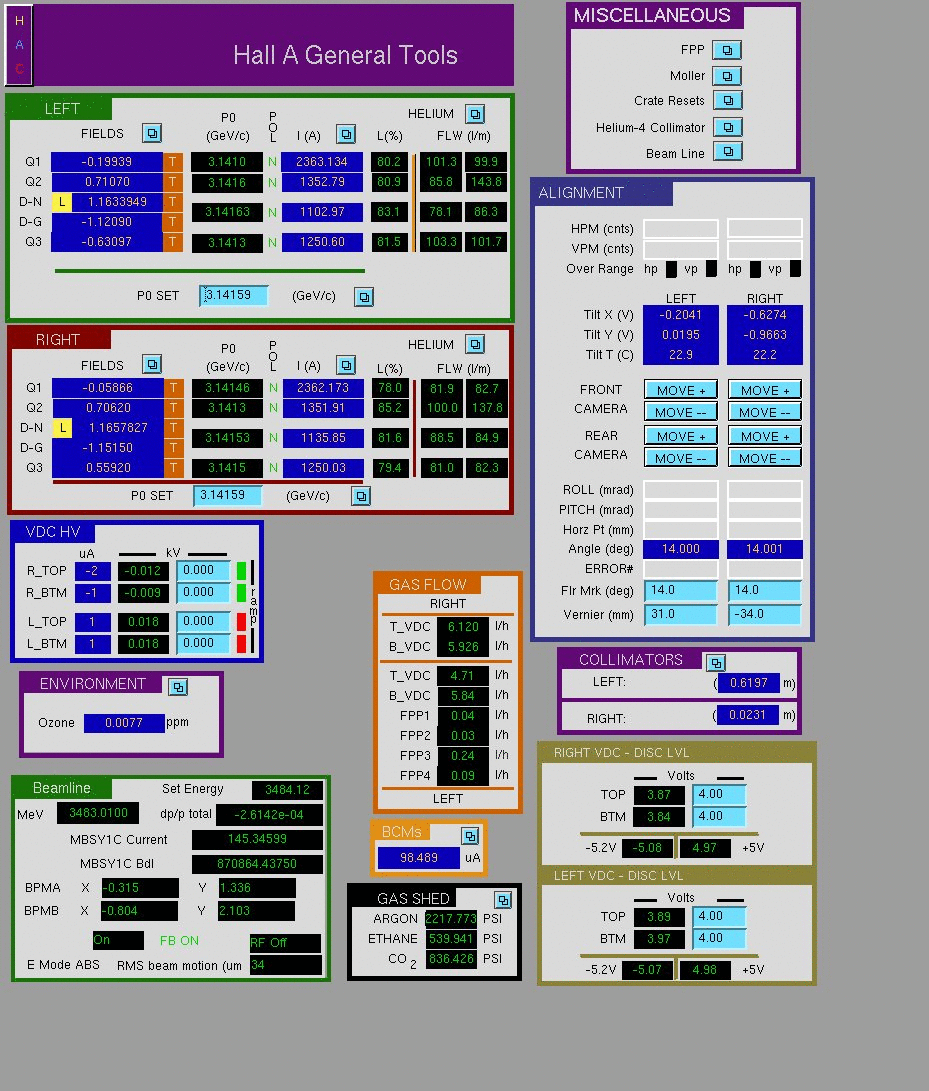This screenshot has height=1091, width=929.
Task: Click Set Energy value 3484.12
Action: 287,790
